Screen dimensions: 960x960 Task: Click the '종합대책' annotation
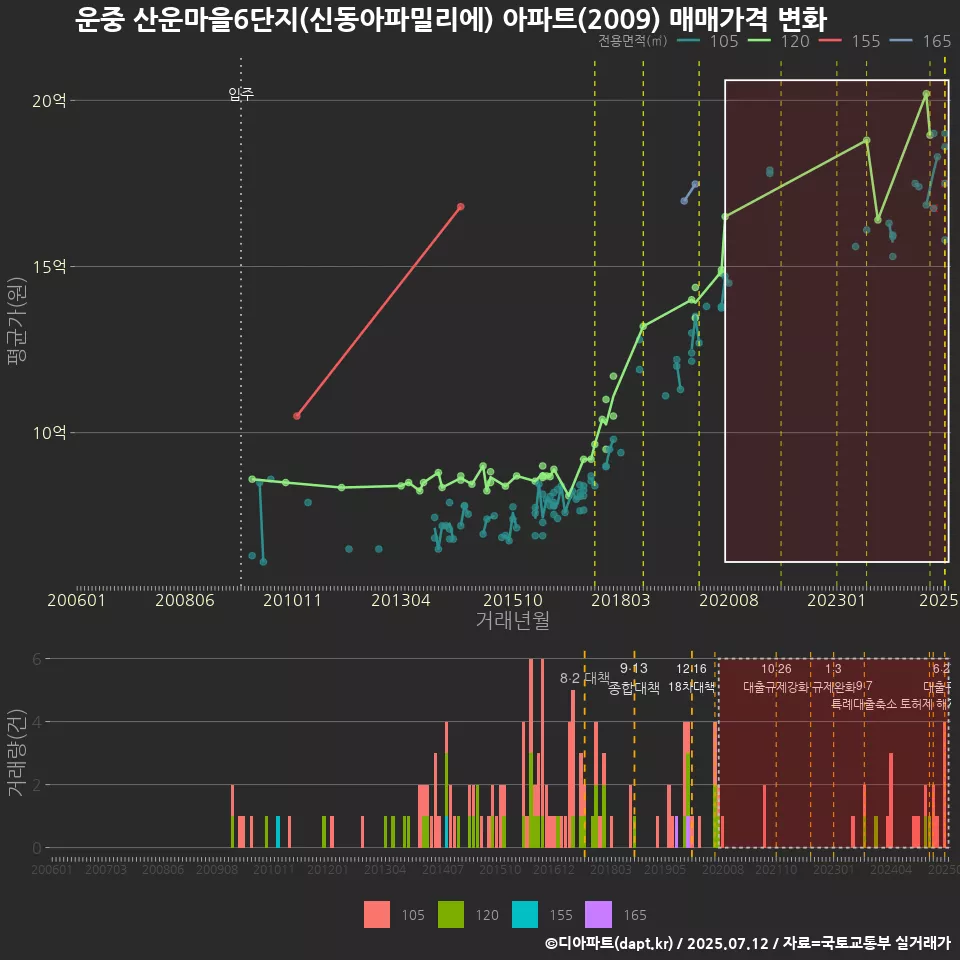634,688
